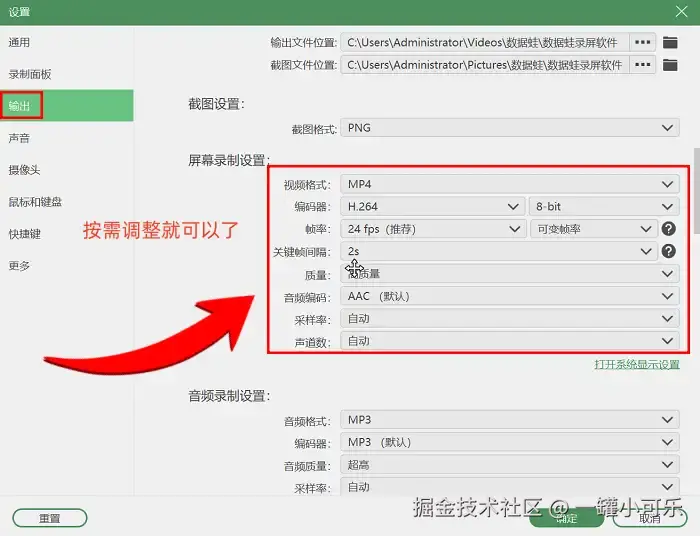Show help for keyframe interval setting
700x536 pixels.
coord(668,251)
